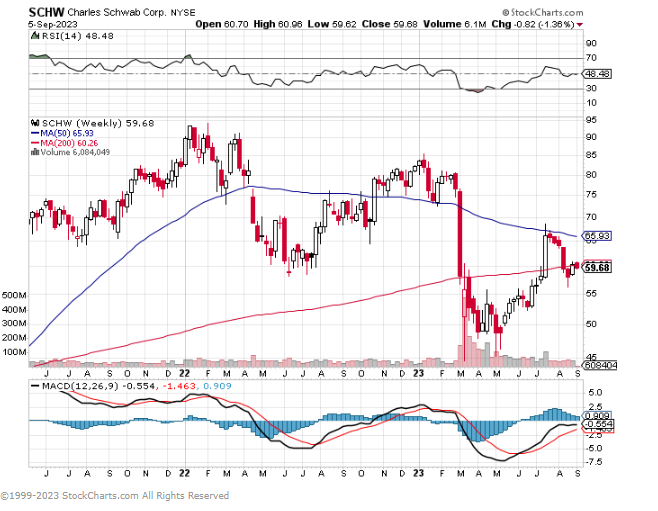Click the 85 price axis label
This screenshot has width=658, height=511.
point(591,156)
